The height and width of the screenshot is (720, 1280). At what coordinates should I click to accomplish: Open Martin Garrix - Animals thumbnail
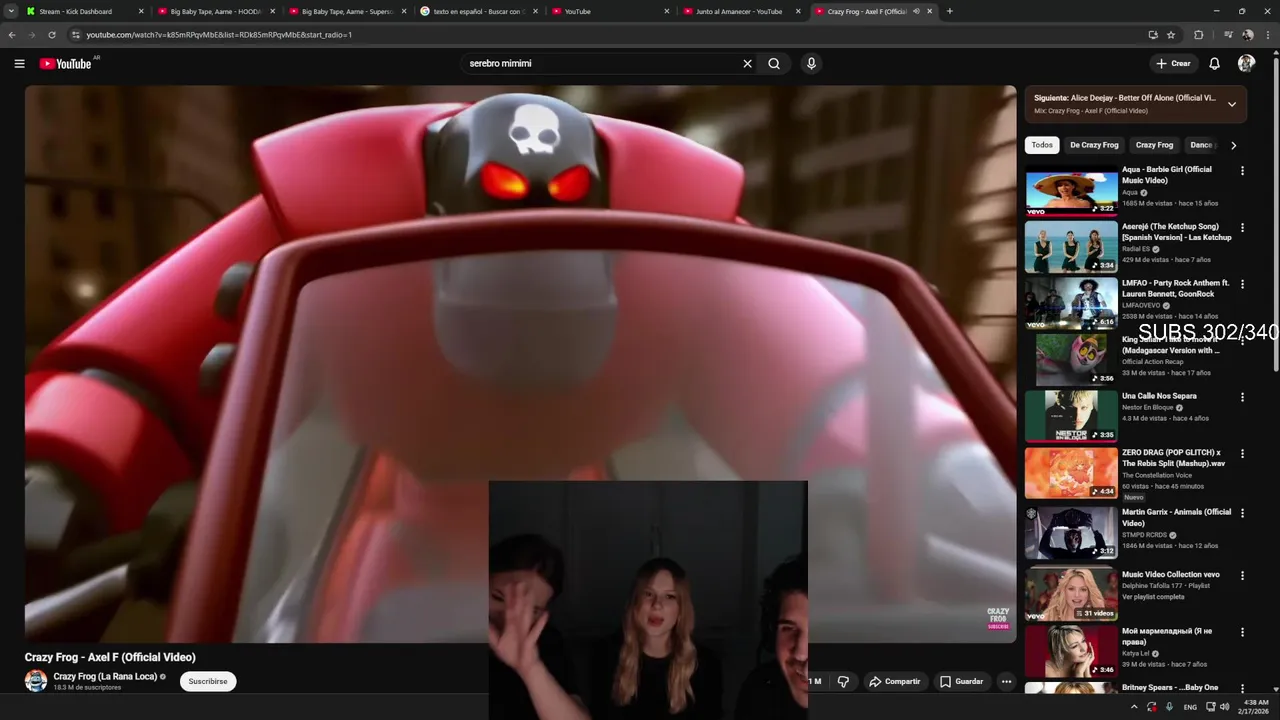click(x=1071, y=533)
